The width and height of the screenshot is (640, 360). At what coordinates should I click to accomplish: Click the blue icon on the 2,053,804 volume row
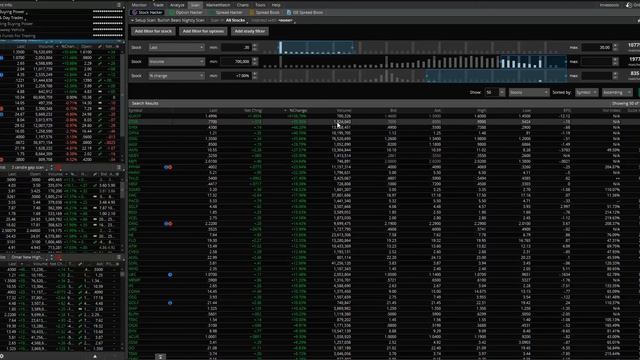[2, 58]
